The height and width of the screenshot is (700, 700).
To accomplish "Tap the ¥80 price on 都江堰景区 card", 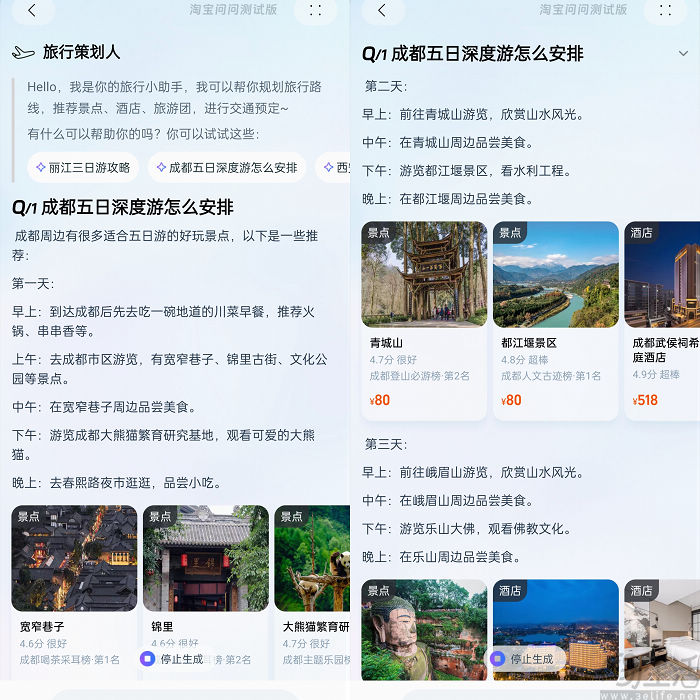I will (x=512, y=400).
